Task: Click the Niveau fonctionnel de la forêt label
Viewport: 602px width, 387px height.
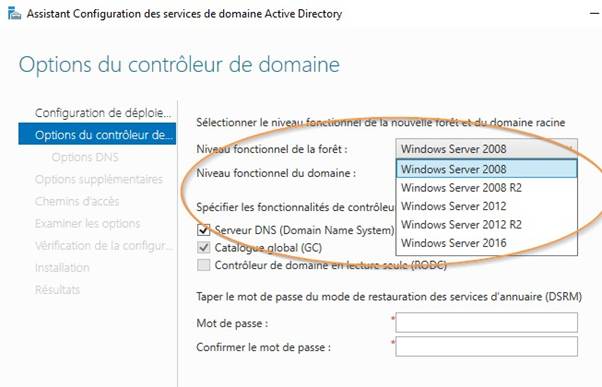Action: click(x=272, y=149)
